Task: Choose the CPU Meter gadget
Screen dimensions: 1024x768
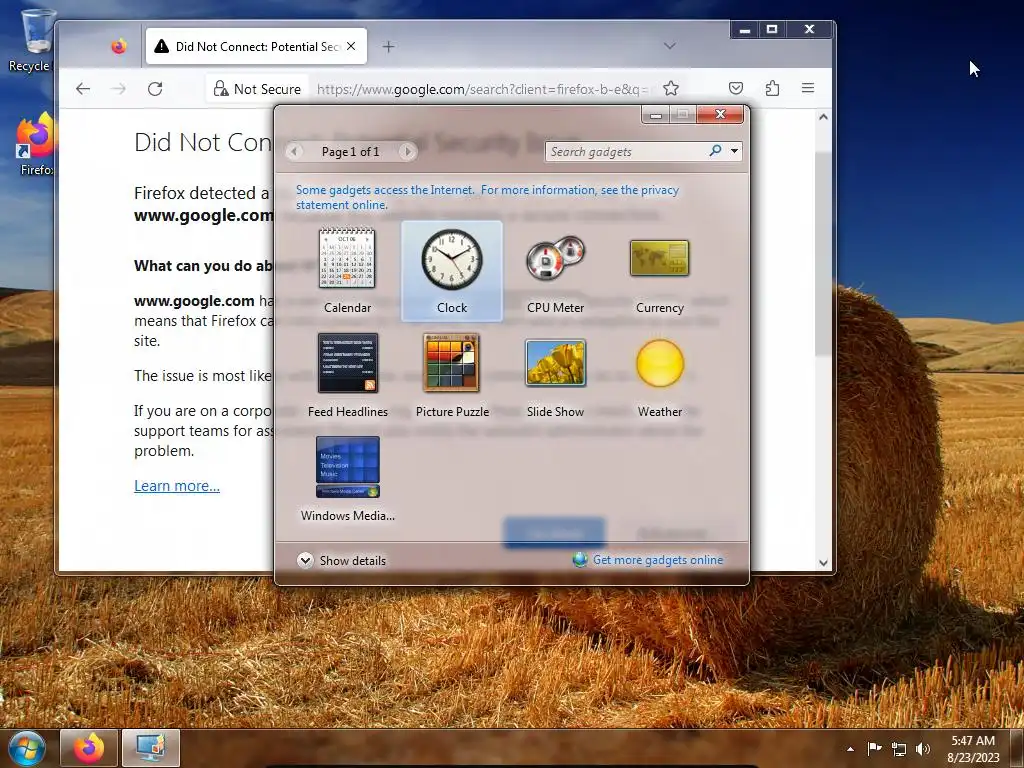Action: click(555, 270)
